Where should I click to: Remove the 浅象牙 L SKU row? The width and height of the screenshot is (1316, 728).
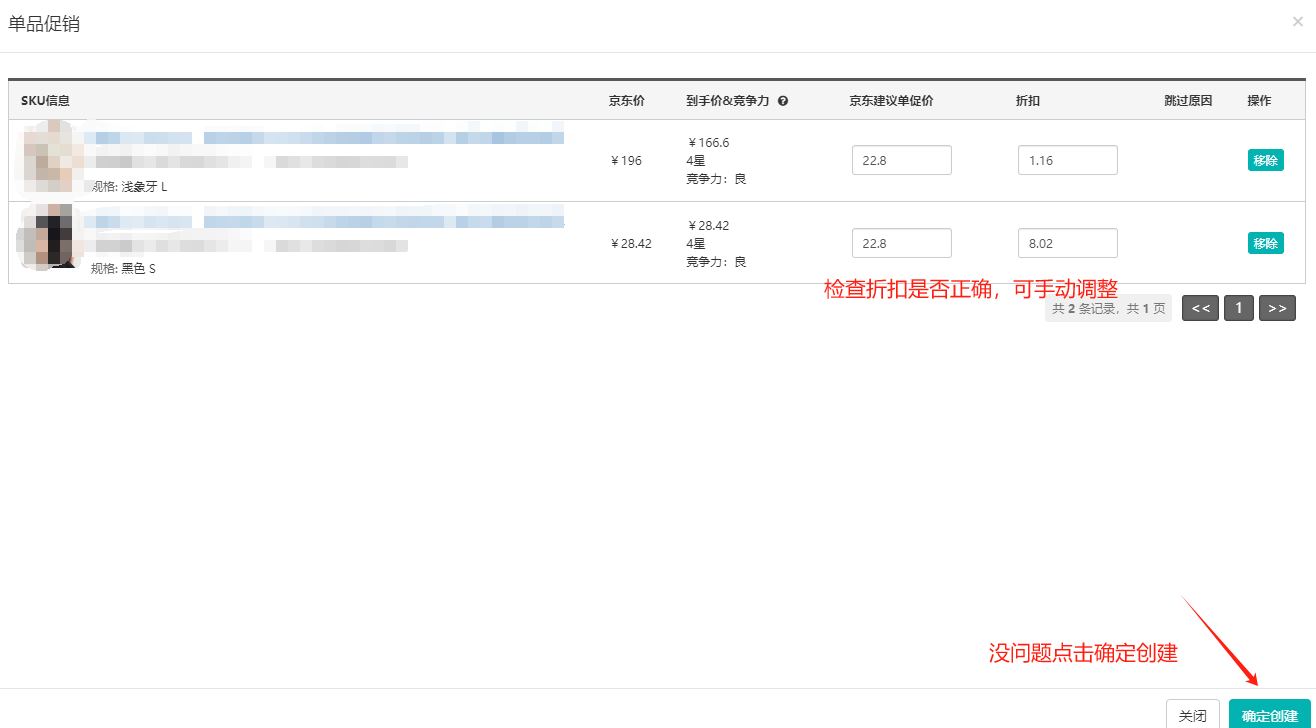[x=1265, y=160]
